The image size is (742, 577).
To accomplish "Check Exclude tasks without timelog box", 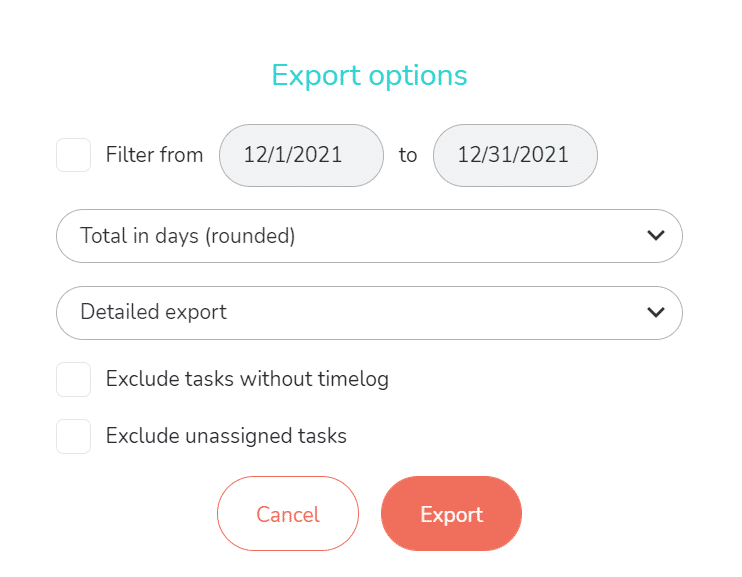I will (73, 379).
